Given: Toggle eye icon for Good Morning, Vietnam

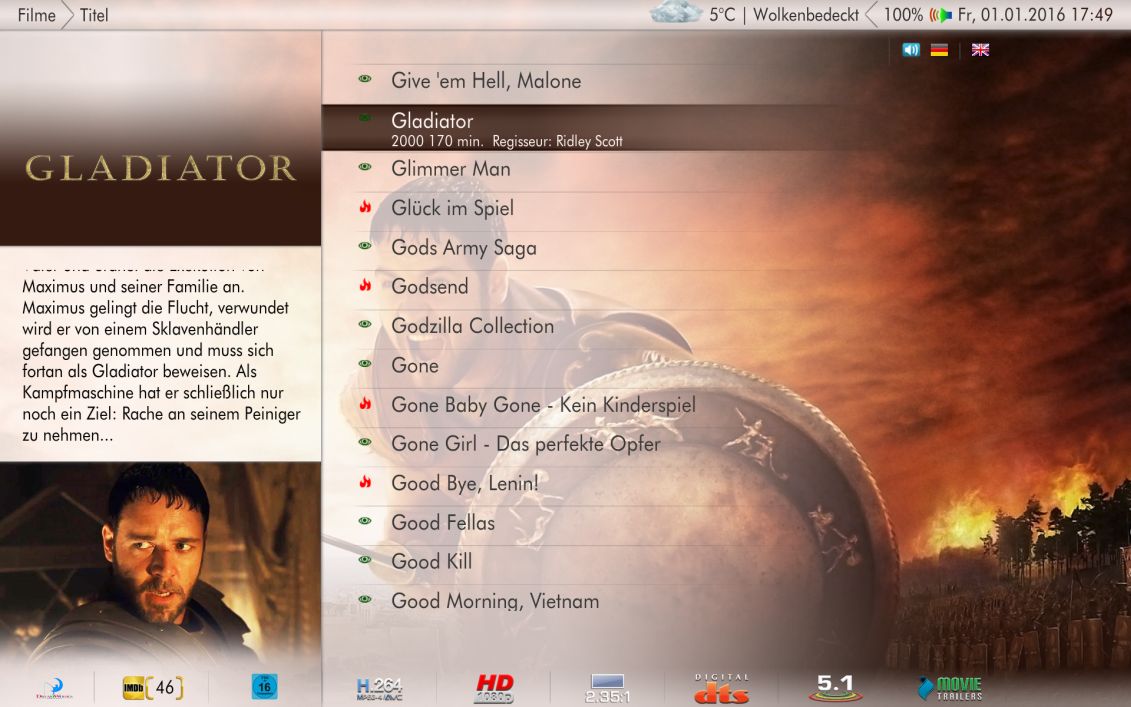Looking at the screenshot, I should coord(365,599).
